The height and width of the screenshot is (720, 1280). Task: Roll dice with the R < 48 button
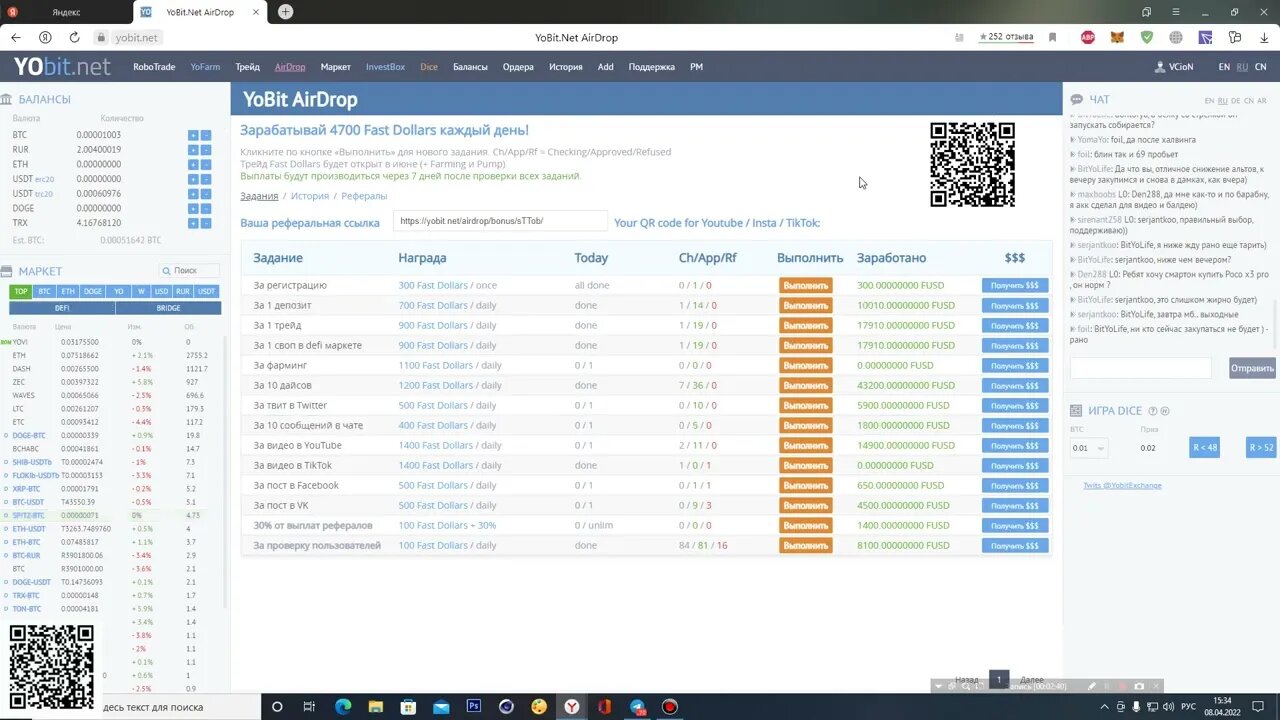[x=1204, y=447]
